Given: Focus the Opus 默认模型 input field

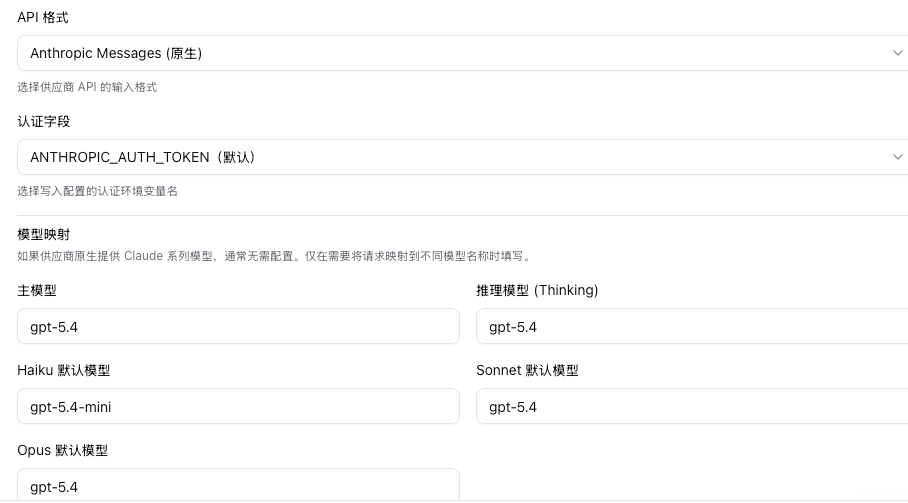Looking at the screenshot, I should click(x=239, y=485).
